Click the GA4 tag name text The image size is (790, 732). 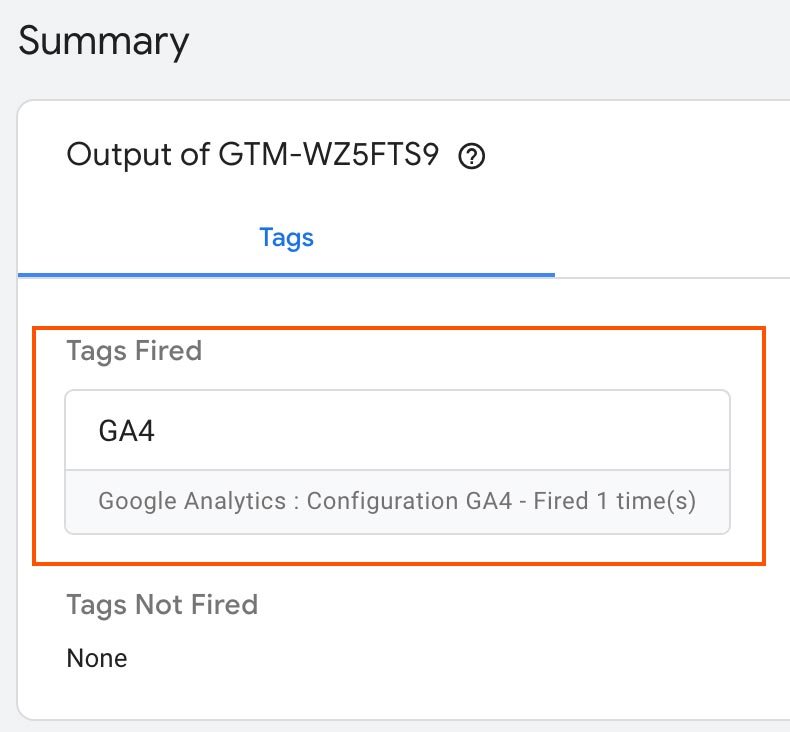(x=126, y=431)
